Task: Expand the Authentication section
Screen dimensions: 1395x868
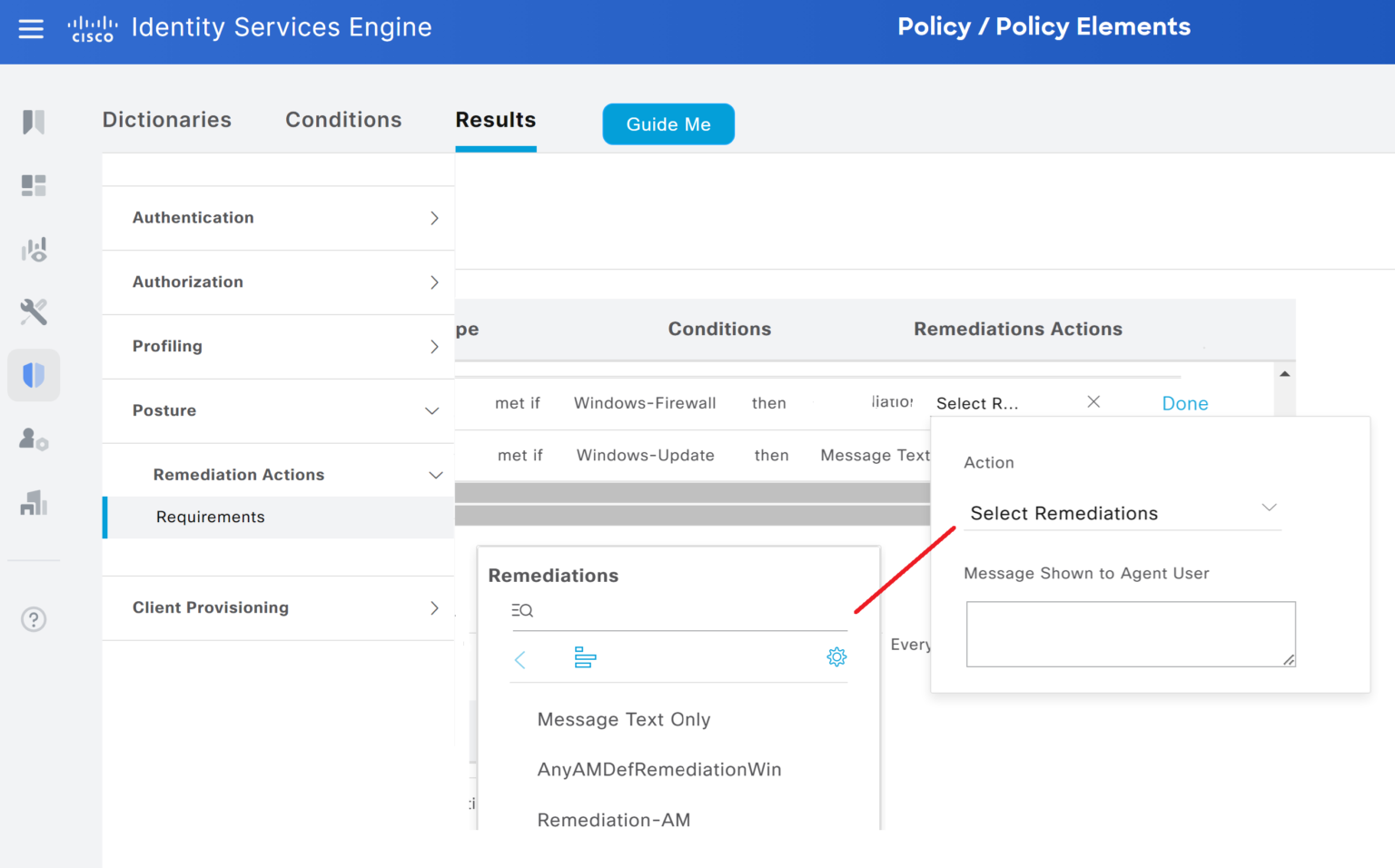Action: point(433,218)
